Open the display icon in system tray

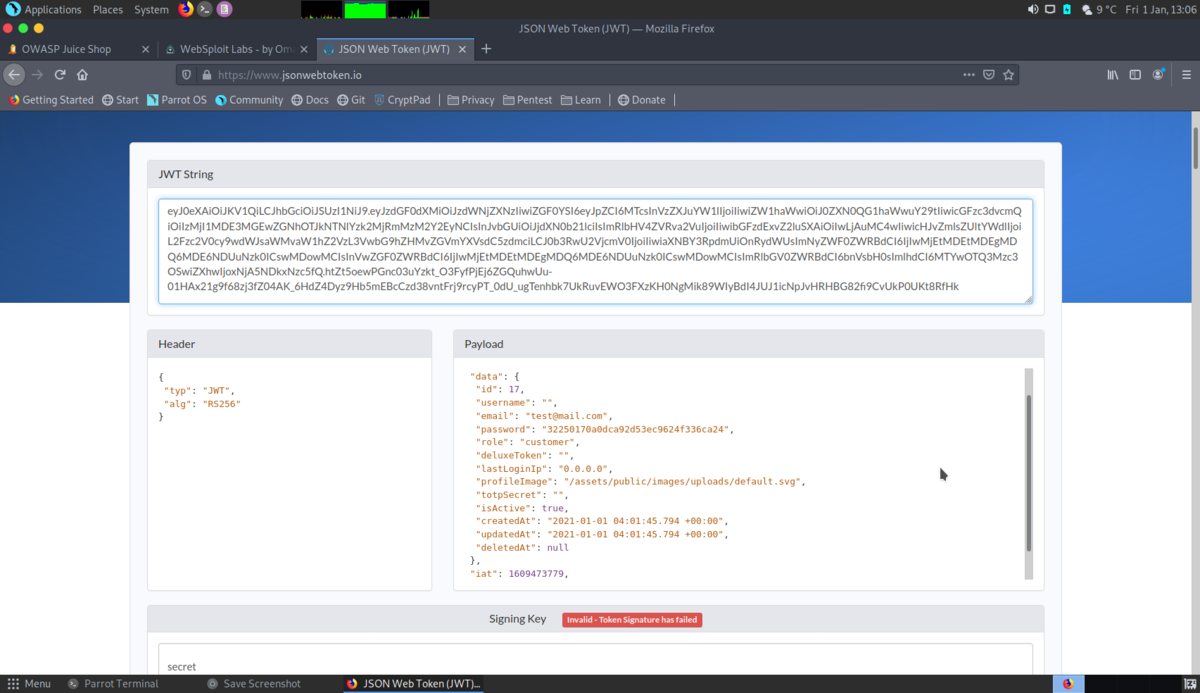tap(1050, 9)
